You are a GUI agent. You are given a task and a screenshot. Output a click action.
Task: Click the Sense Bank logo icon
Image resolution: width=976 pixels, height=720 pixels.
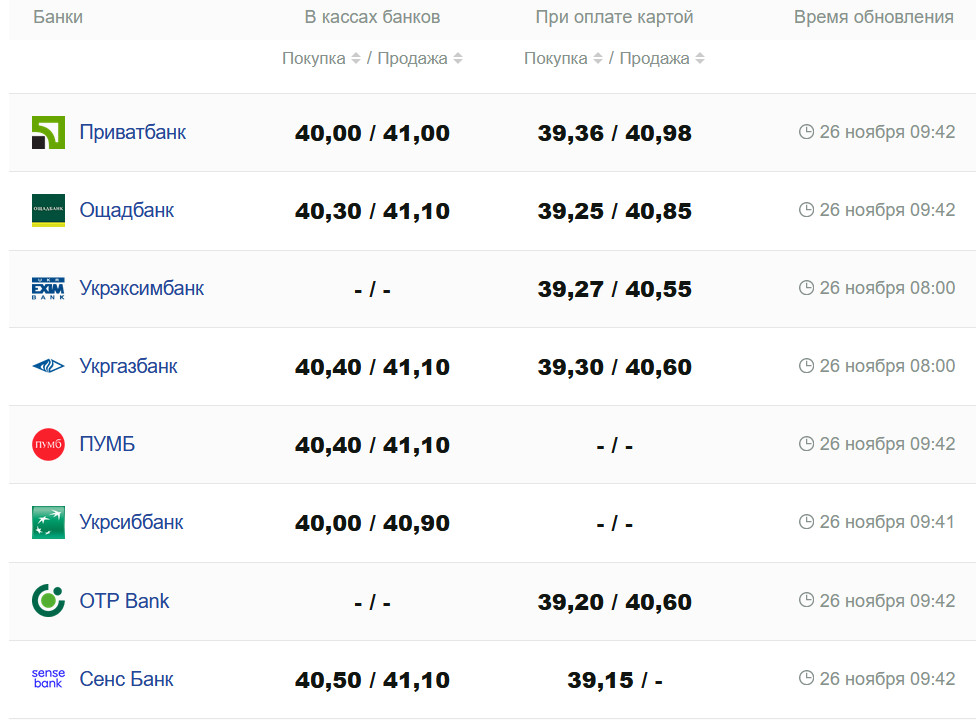coord(48,679)
